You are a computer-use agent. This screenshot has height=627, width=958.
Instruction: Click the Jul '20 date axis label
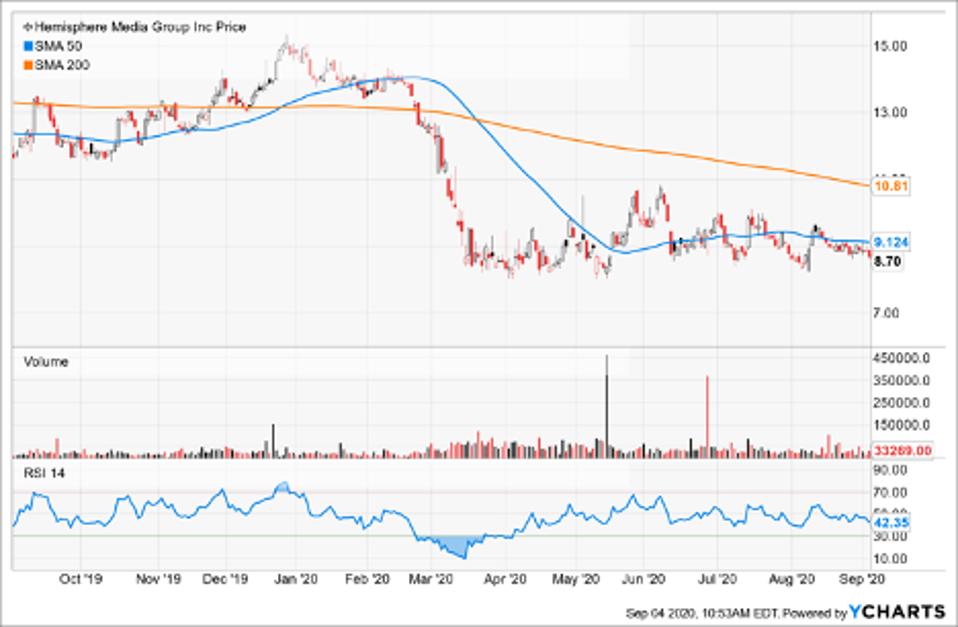(x=716, y=579)
